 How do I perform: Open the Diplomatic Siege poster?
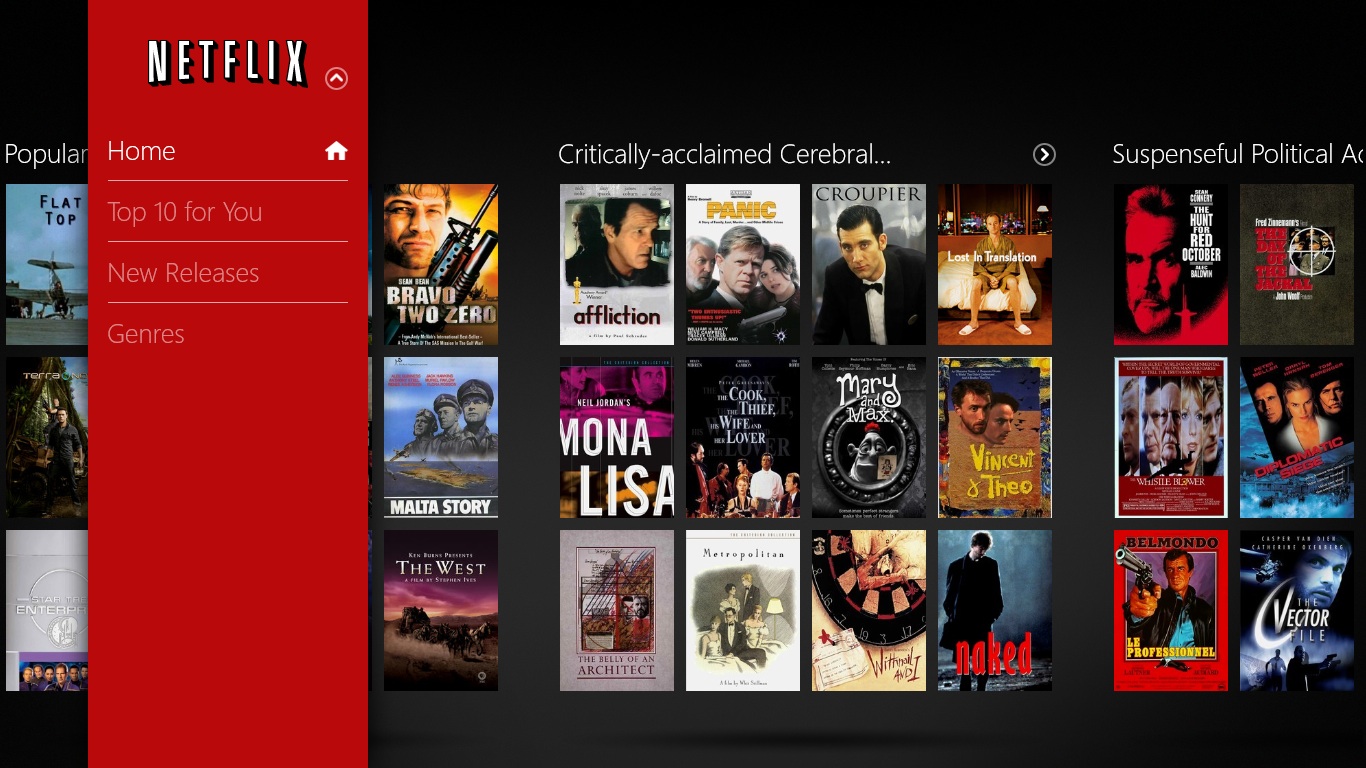1297,438
